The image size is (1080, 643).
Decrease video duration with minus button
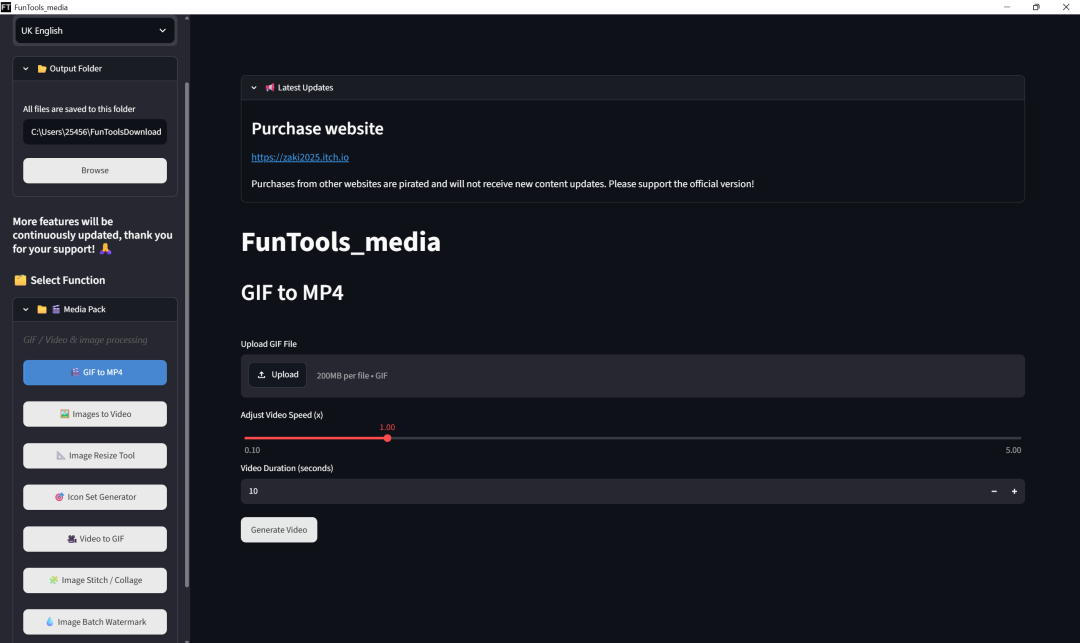994,492
